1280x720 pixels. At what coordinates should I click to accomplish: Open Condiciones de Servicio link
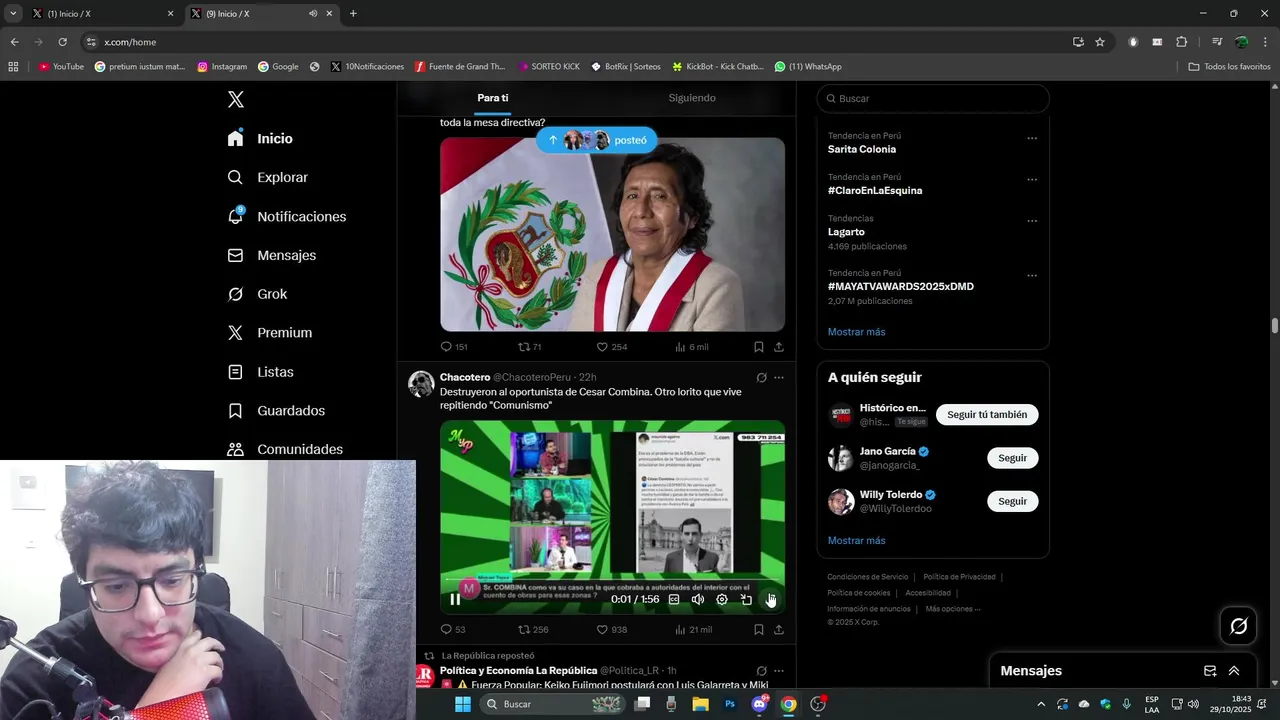pyautogui.click(x=867, y=577)
